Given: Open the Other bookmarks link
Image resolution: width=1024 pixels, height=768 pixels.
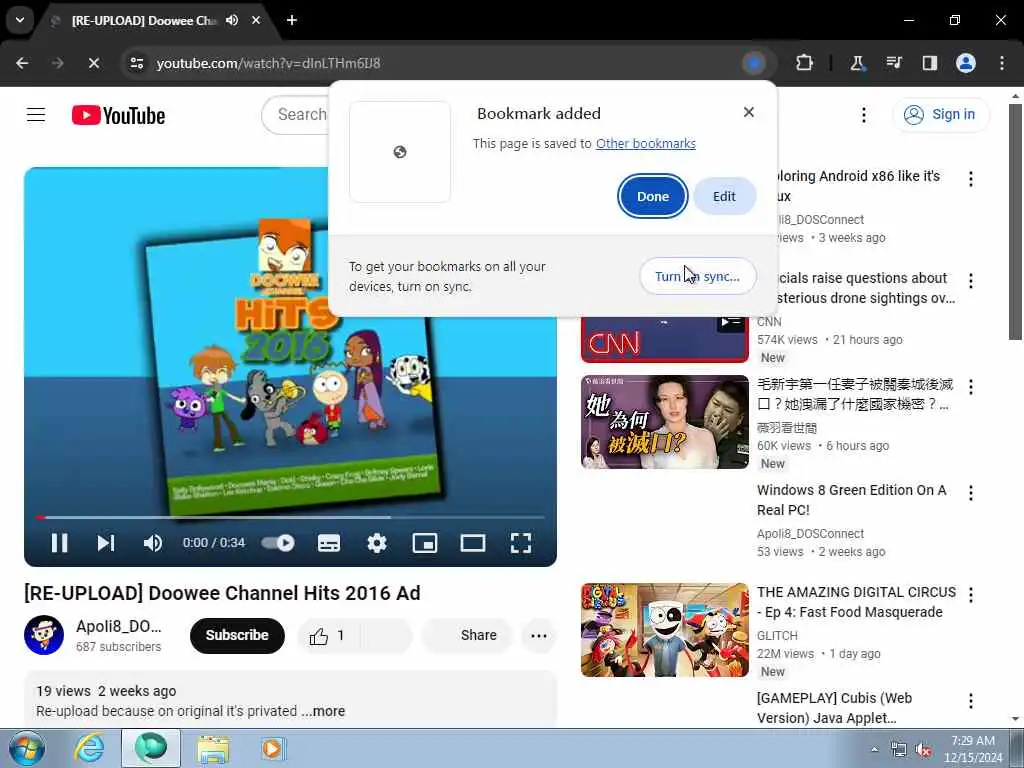Looking at the screenshot, I should [646, 144].
